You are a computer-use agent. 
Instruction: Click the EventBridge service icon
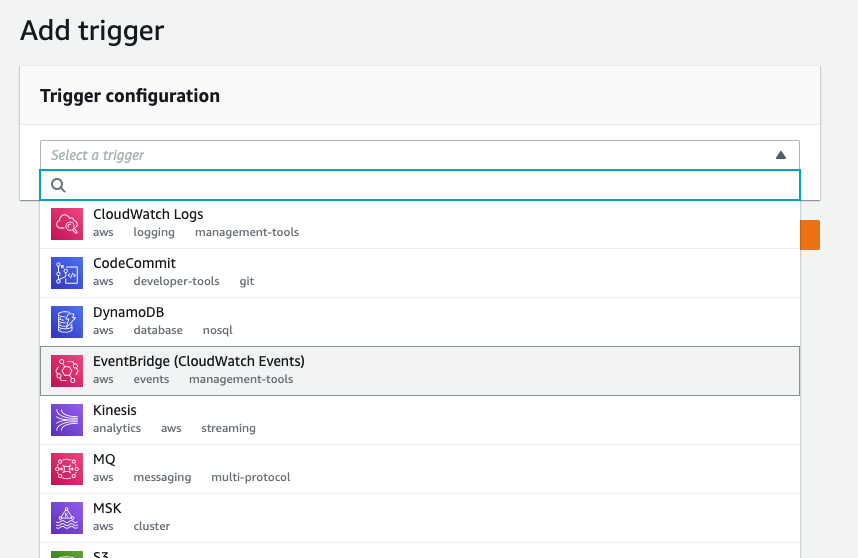pyautogui.click(x=67, y=371)
